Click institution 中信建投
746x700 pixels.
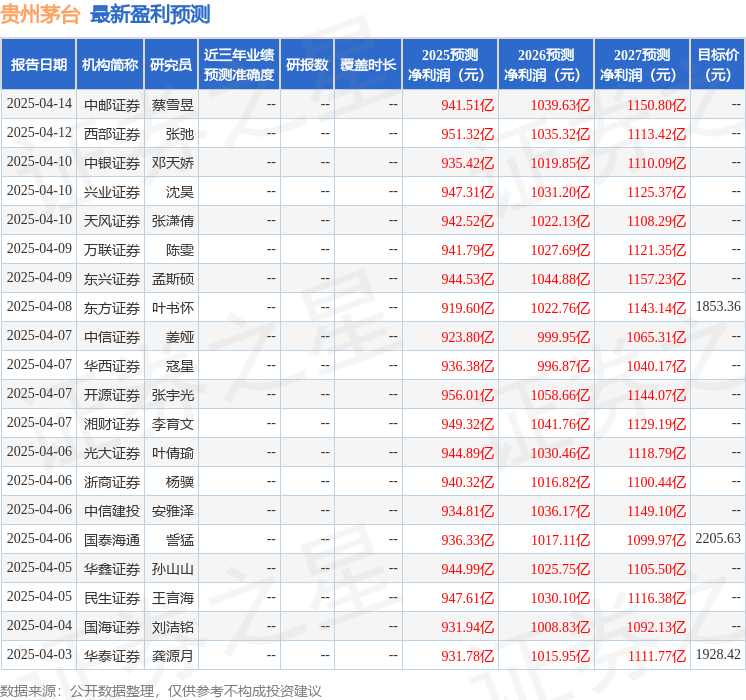[112, 511]
